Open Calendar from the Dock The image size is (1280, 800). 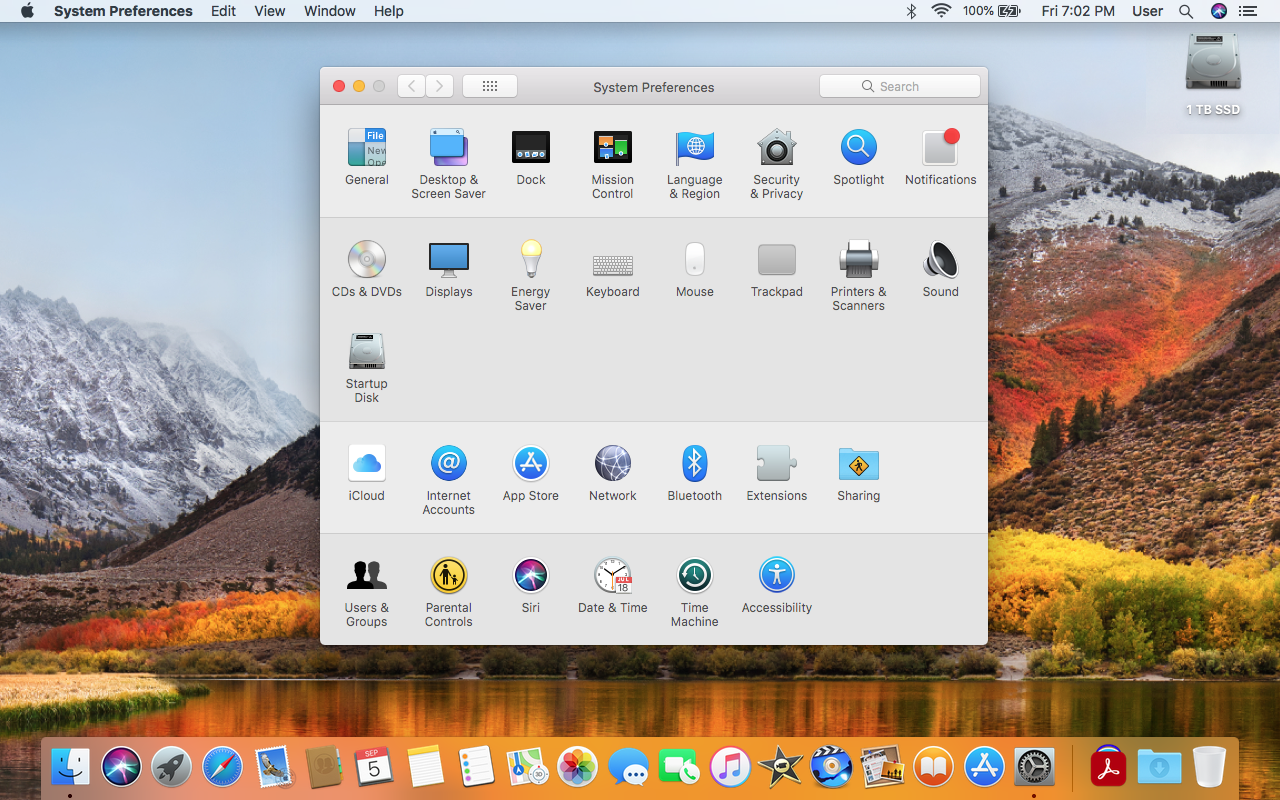coord(375,767)
